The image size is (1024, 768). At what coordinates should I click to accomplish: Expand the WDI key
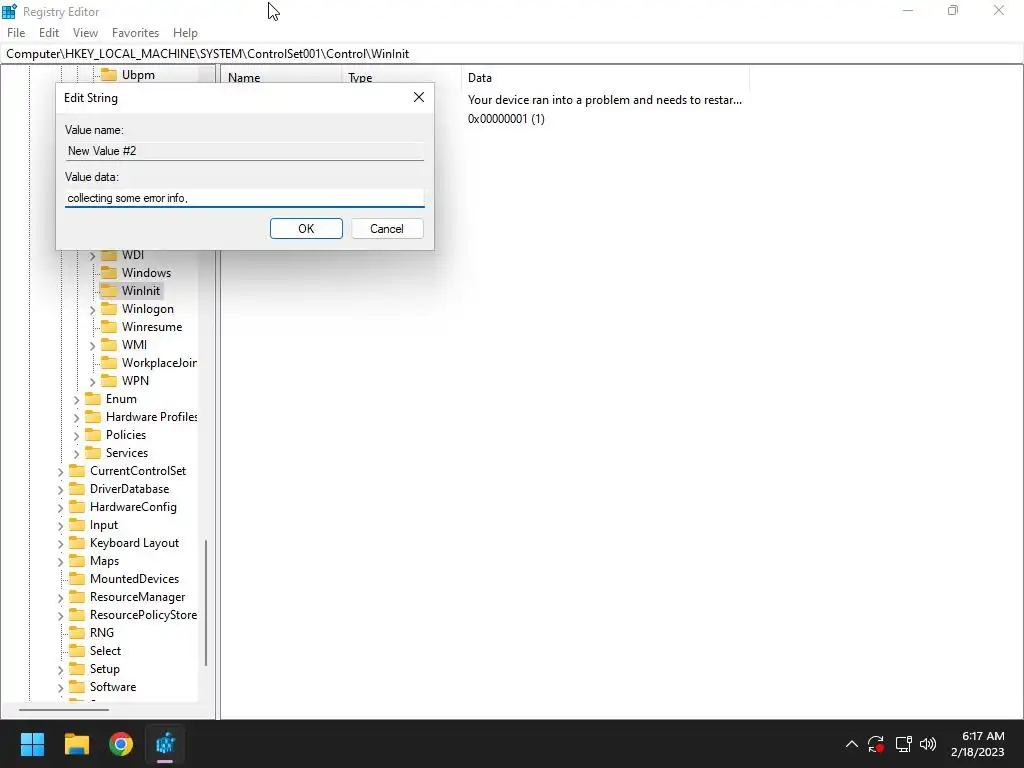pyautogui.click(x=92, y=255)
